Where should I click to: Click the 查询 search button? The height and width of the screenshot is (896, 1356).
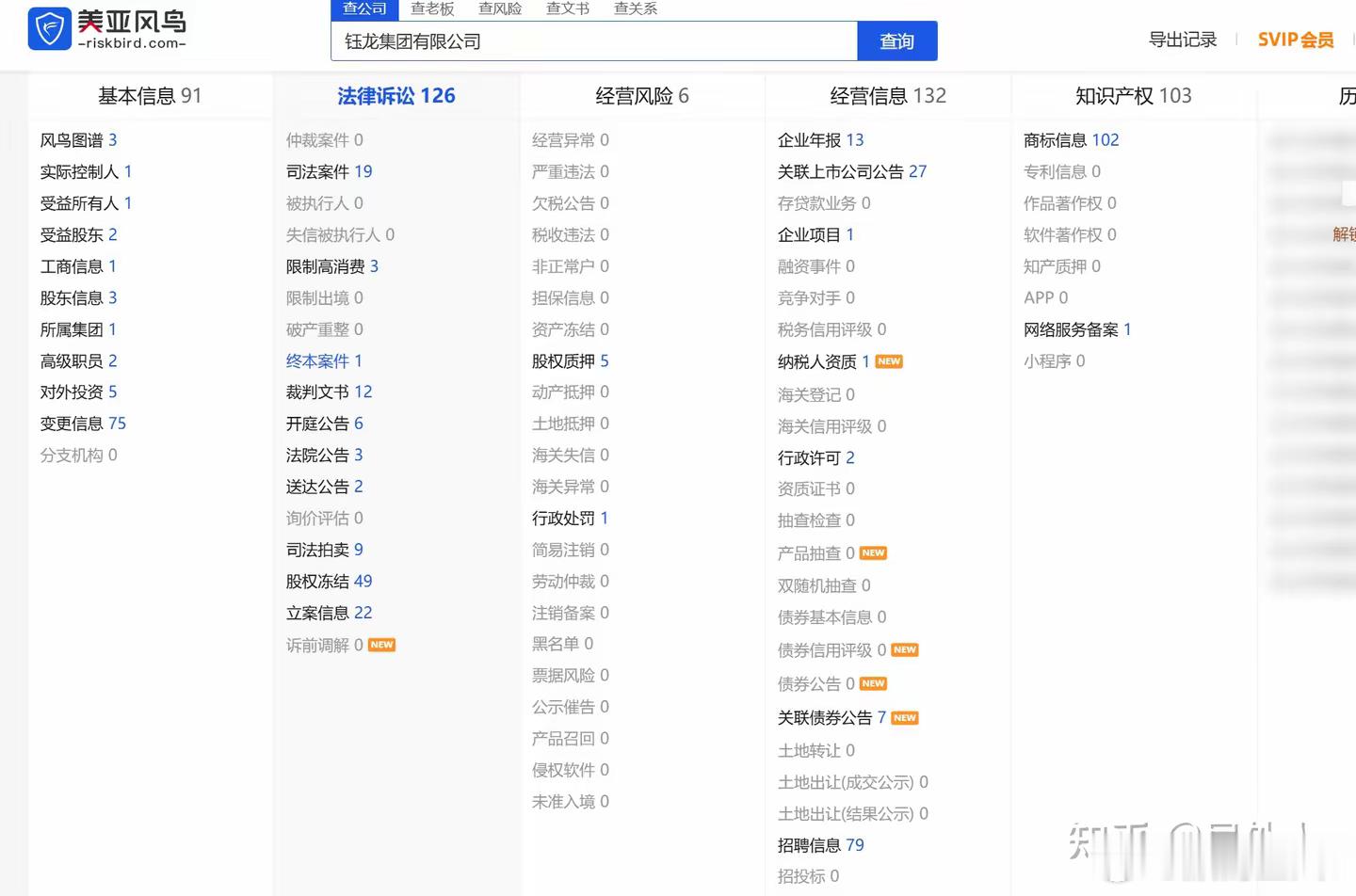(x=897, y=41)
